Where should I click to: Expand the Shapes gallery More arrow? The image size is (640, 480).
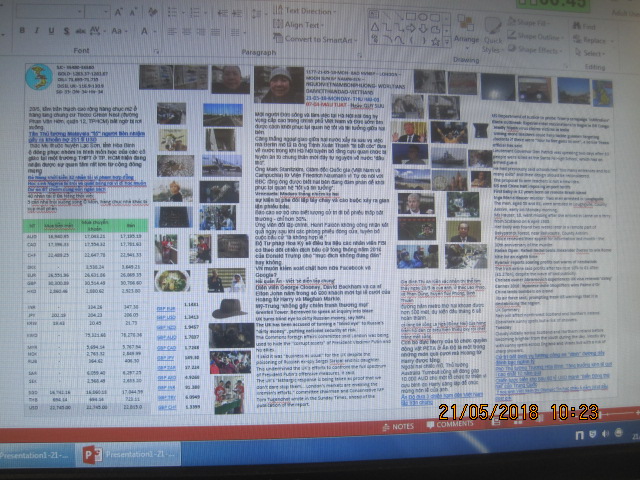click(447, 42)
